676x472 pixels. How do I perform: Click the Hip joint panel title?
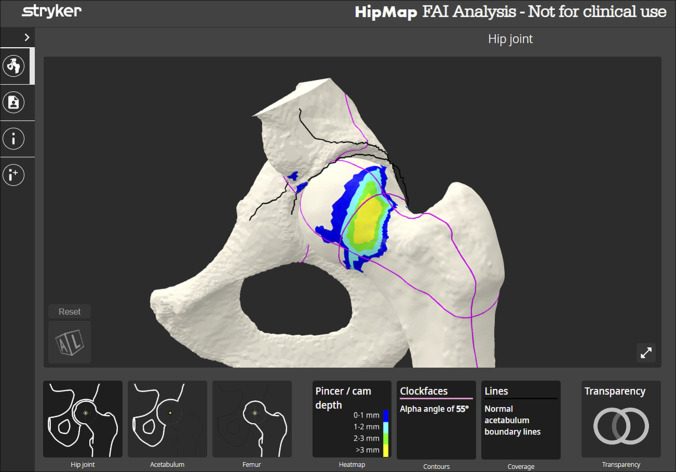pos(510,39)
